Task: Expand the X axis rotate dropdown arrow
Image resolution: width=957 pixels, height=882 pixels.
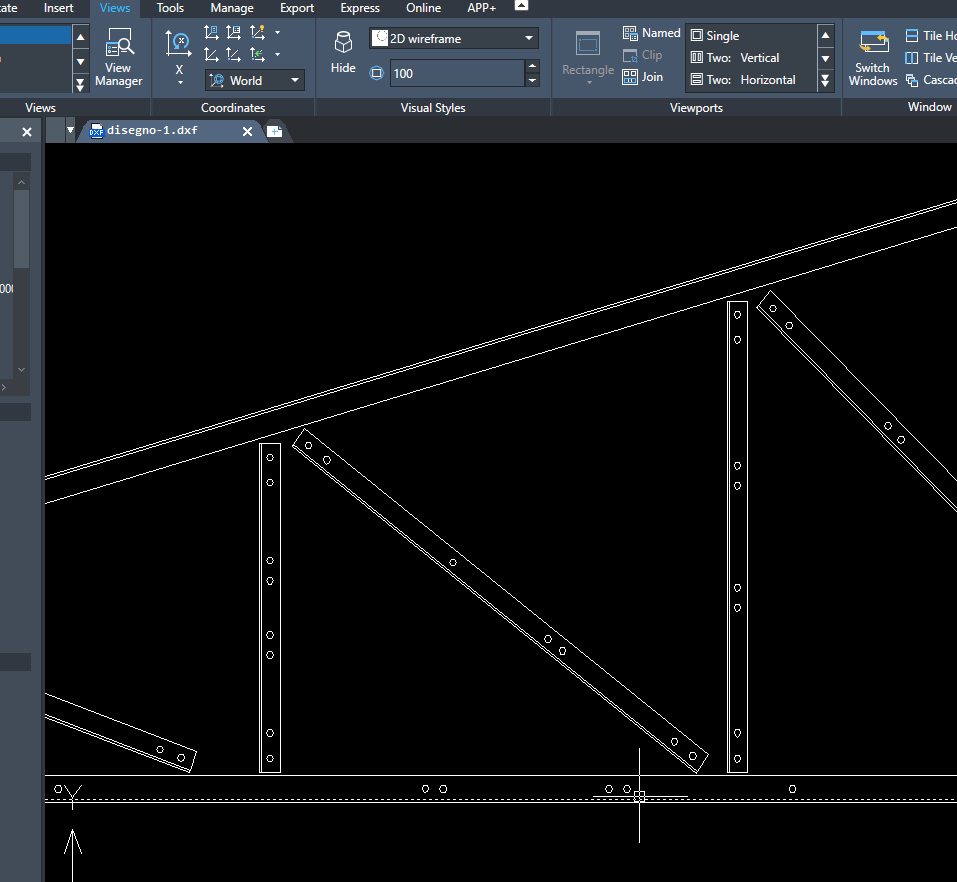Action: 179,82
